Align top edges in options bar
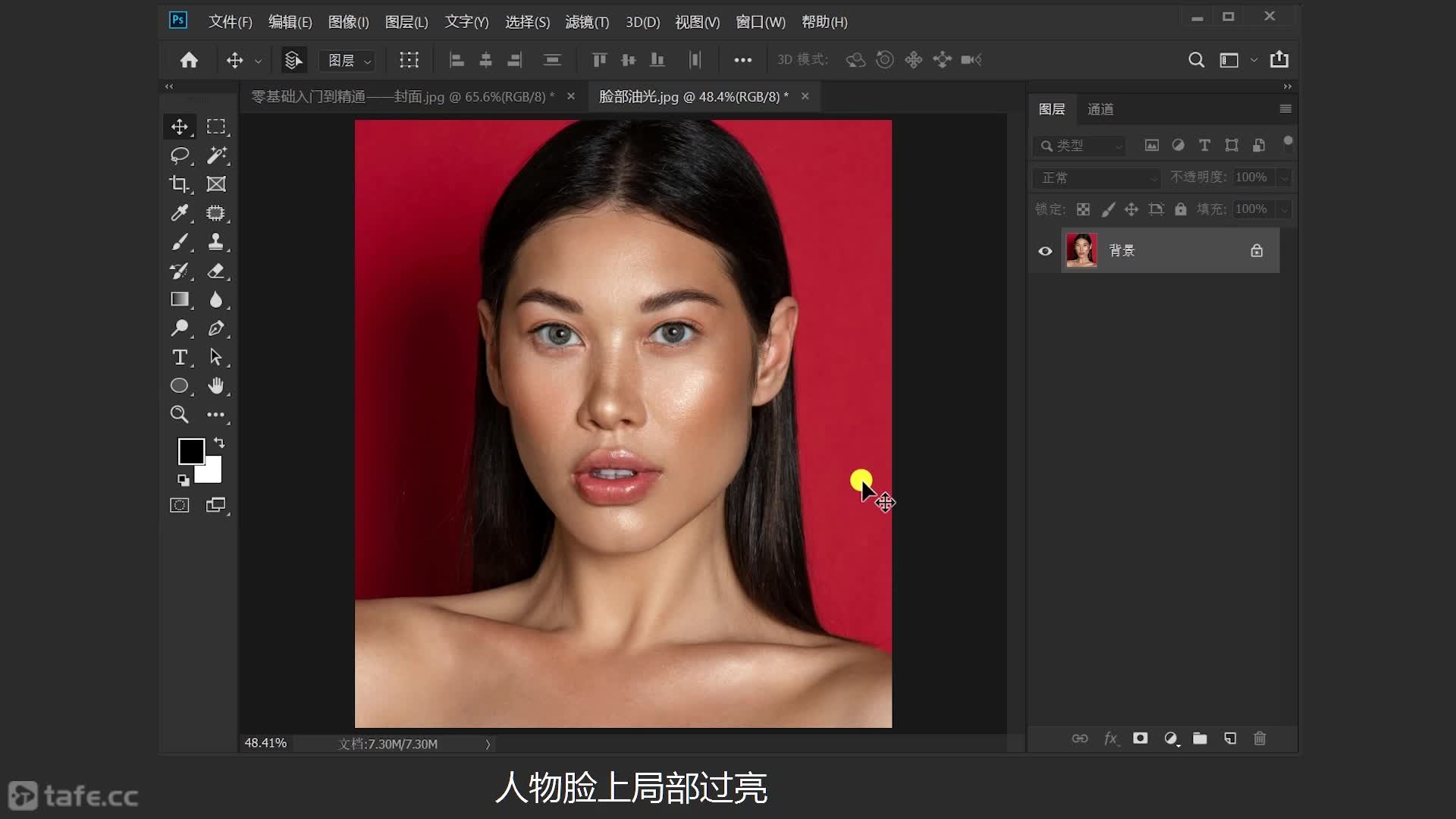The width and height of the screenshot is (1456, 819). click(x=599, y=60)
